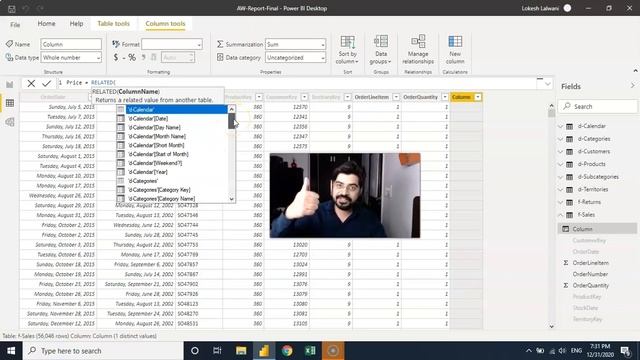The width and height of the screenshot is (640, 360).
Task: Click the column Name input field
Action: point(71,44)
